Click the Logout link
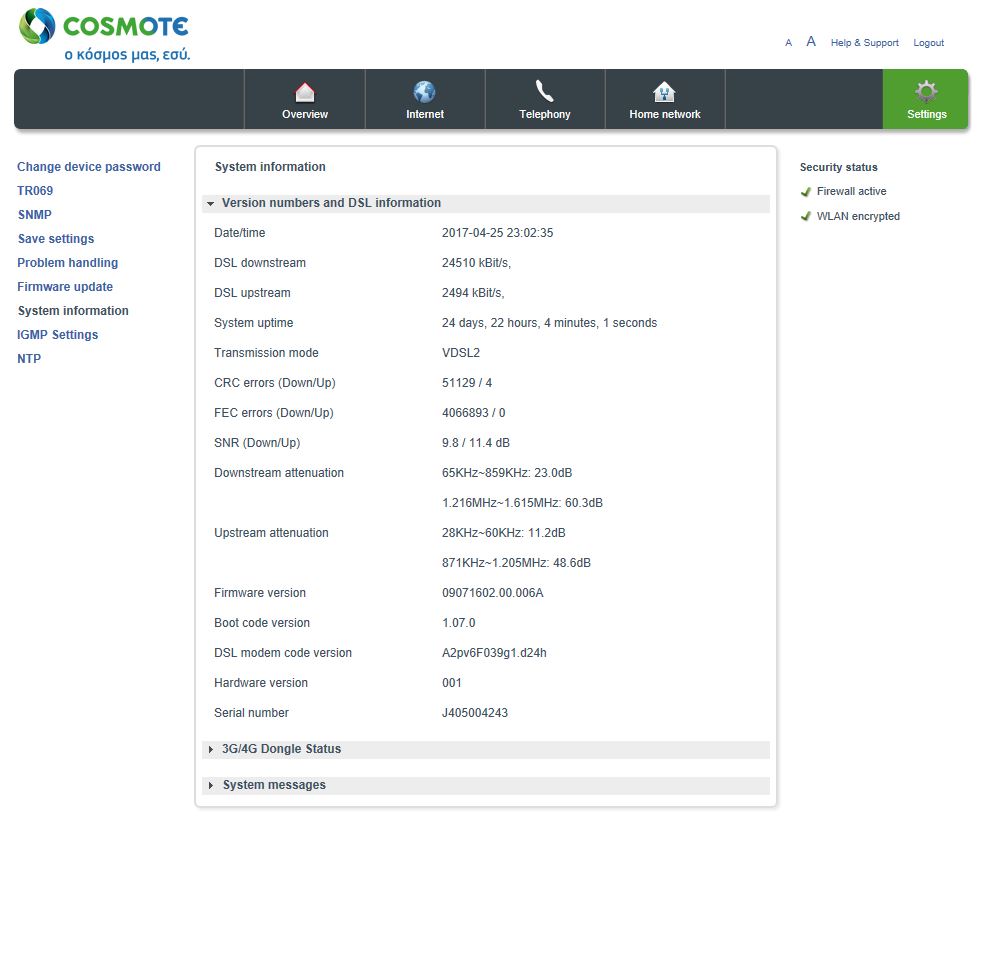 [928, 43]
